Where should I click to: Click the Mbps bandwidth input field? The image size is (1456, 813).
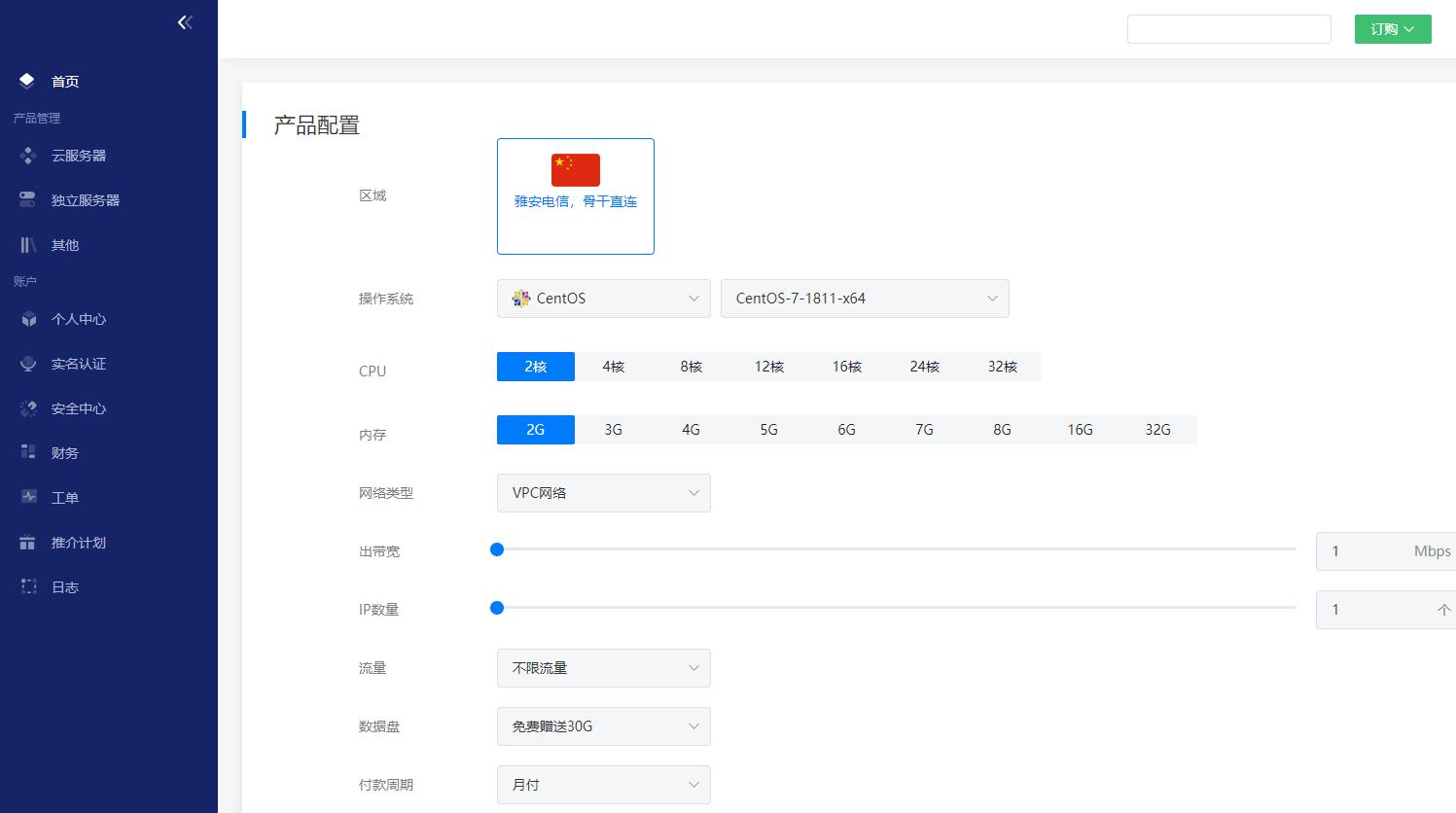(1385, 550)
